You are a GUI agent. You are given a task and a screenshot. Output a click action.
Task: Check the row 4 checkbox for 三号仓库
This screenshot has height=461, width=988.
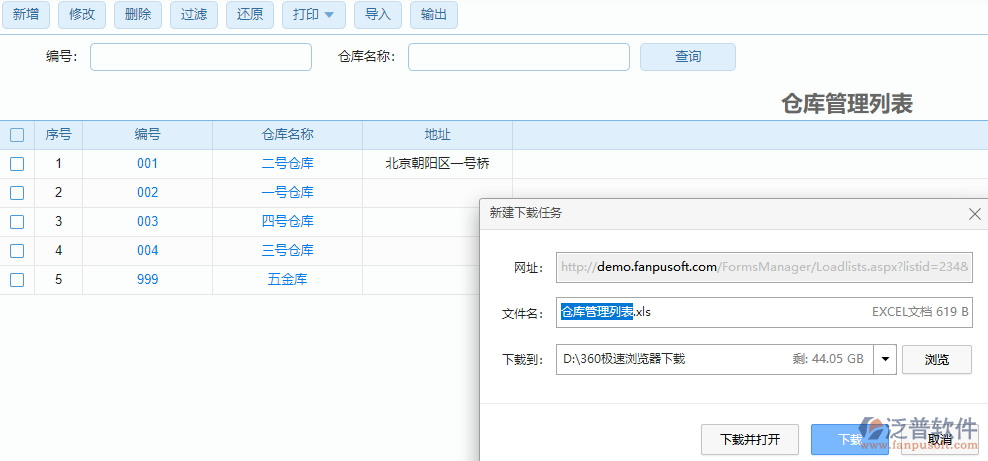17,251
